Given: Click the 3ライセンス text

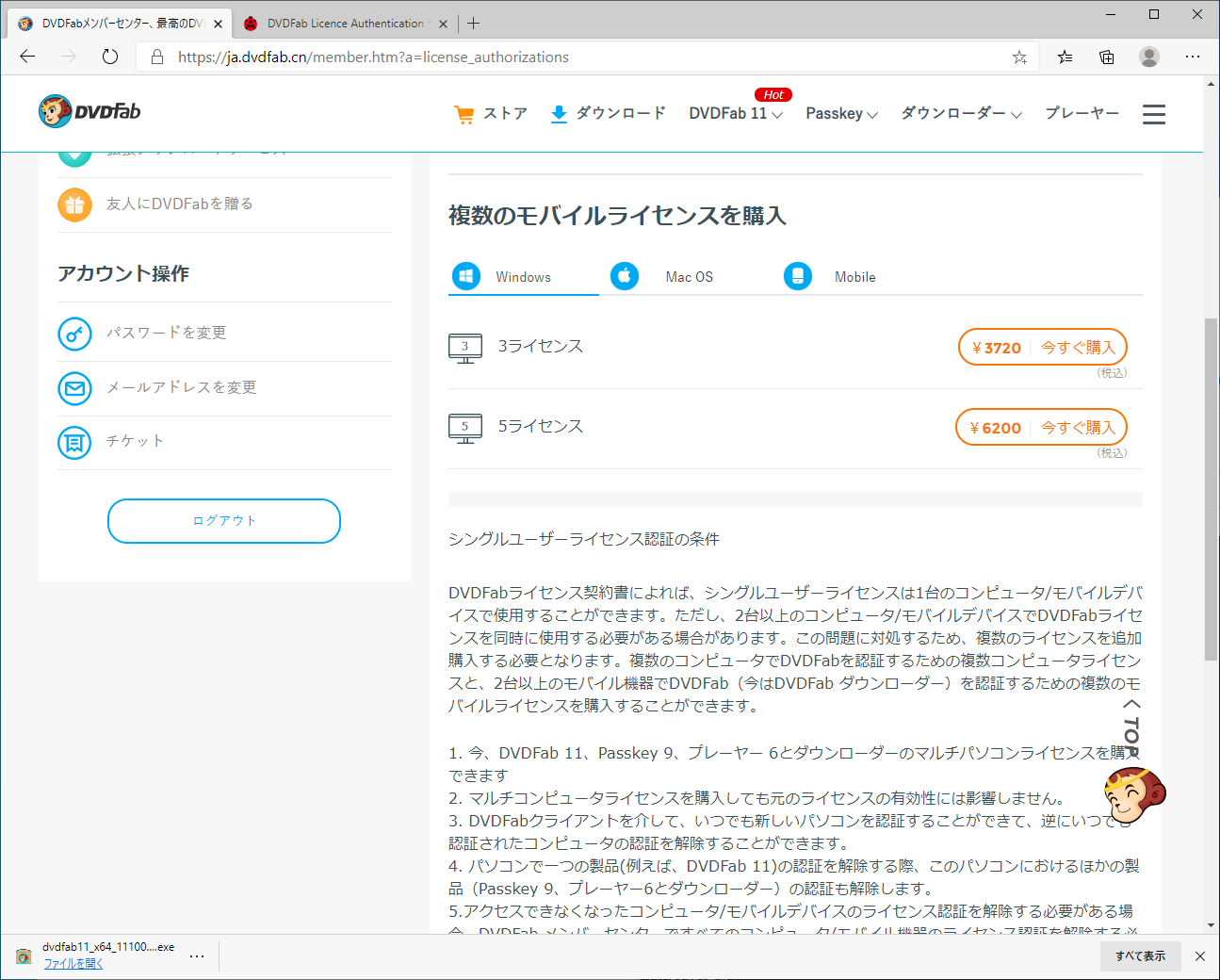Looking at the screenshot, I should click(541, 347).
